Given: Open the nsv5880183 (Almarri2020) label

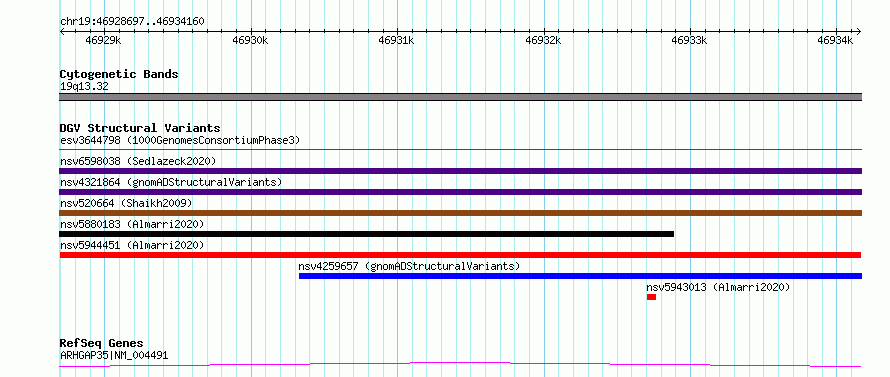Looking at the screenshot, I should coord(132,224).
